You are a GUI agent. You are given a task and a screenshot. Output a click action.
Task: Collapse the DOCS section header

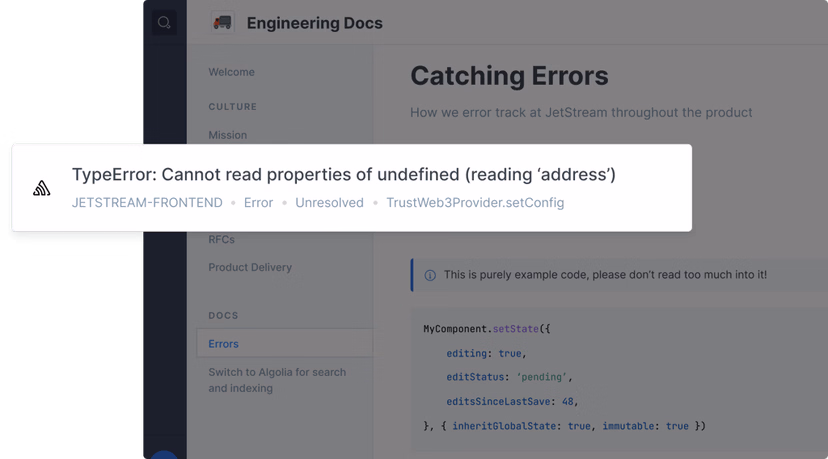tap(223, 316)
